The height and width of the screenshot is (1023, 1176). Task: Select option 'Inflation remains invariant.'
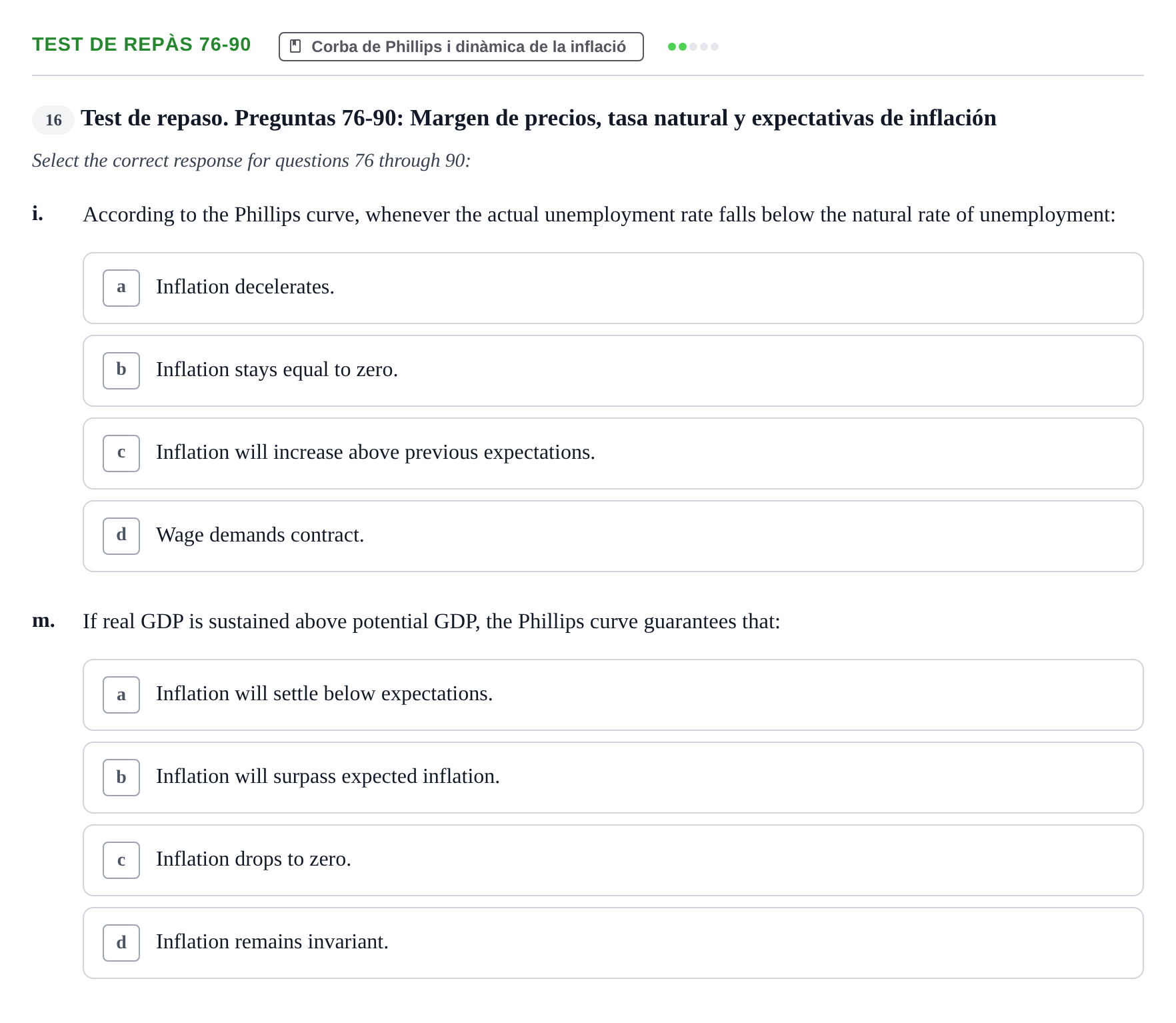tap(613, 943)
